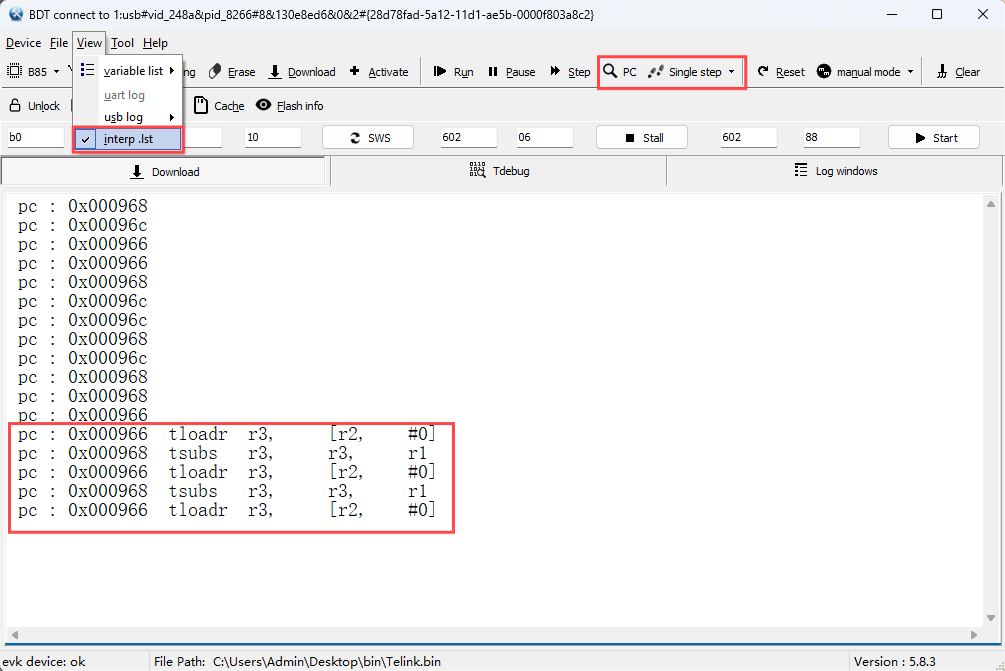Click the variable list icon in View menu
This screenshot has width=1005, height=671.
point(87,70)
